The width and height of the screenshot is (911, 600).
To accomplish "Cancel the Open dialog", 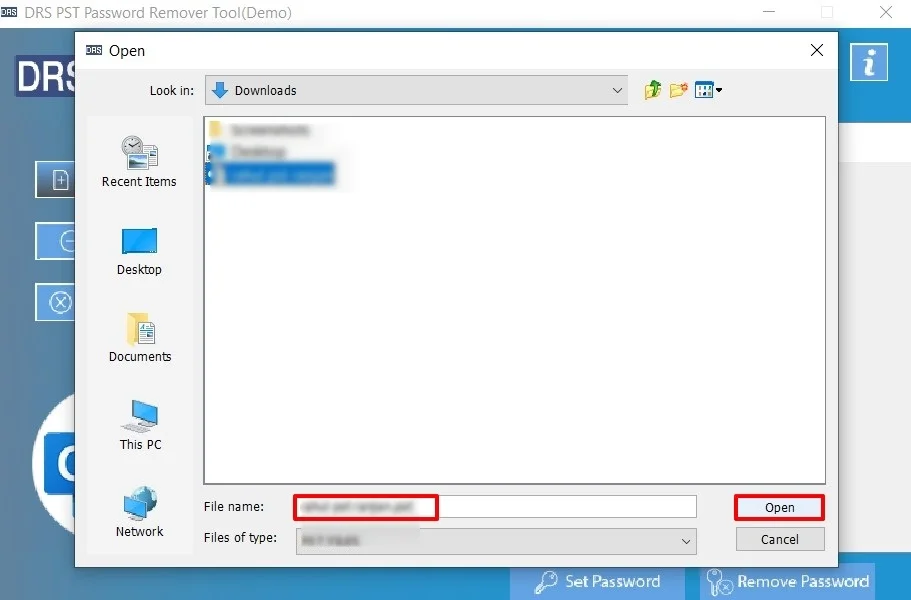I will point(779,539).
